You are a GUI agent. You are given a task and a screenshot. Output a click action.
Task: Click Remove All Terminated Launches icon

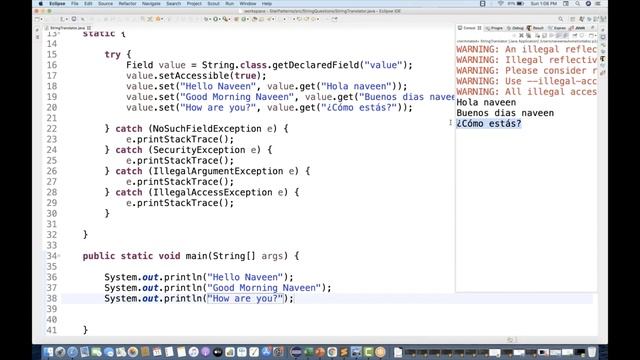click(x=528, y=36)
